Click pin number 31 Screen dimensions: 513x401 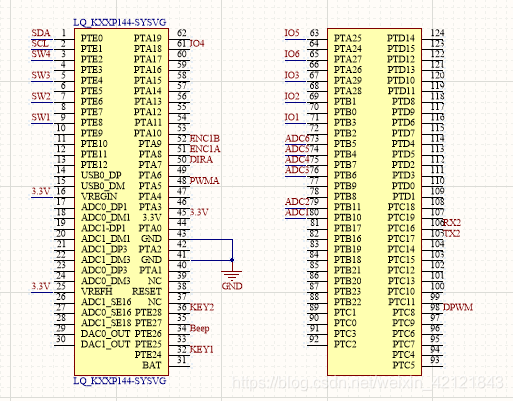[x=182, y=360]
